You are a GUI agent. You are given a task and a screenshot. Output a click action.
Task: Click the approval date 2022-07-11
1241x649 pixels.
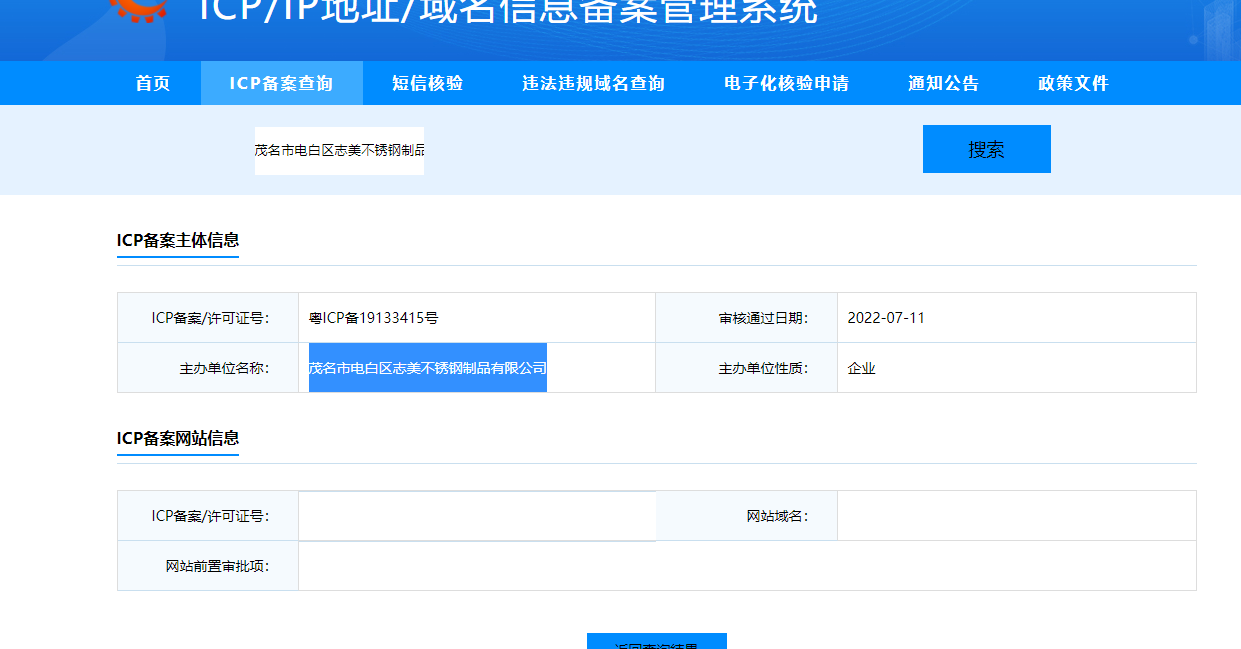pos(885,318)
